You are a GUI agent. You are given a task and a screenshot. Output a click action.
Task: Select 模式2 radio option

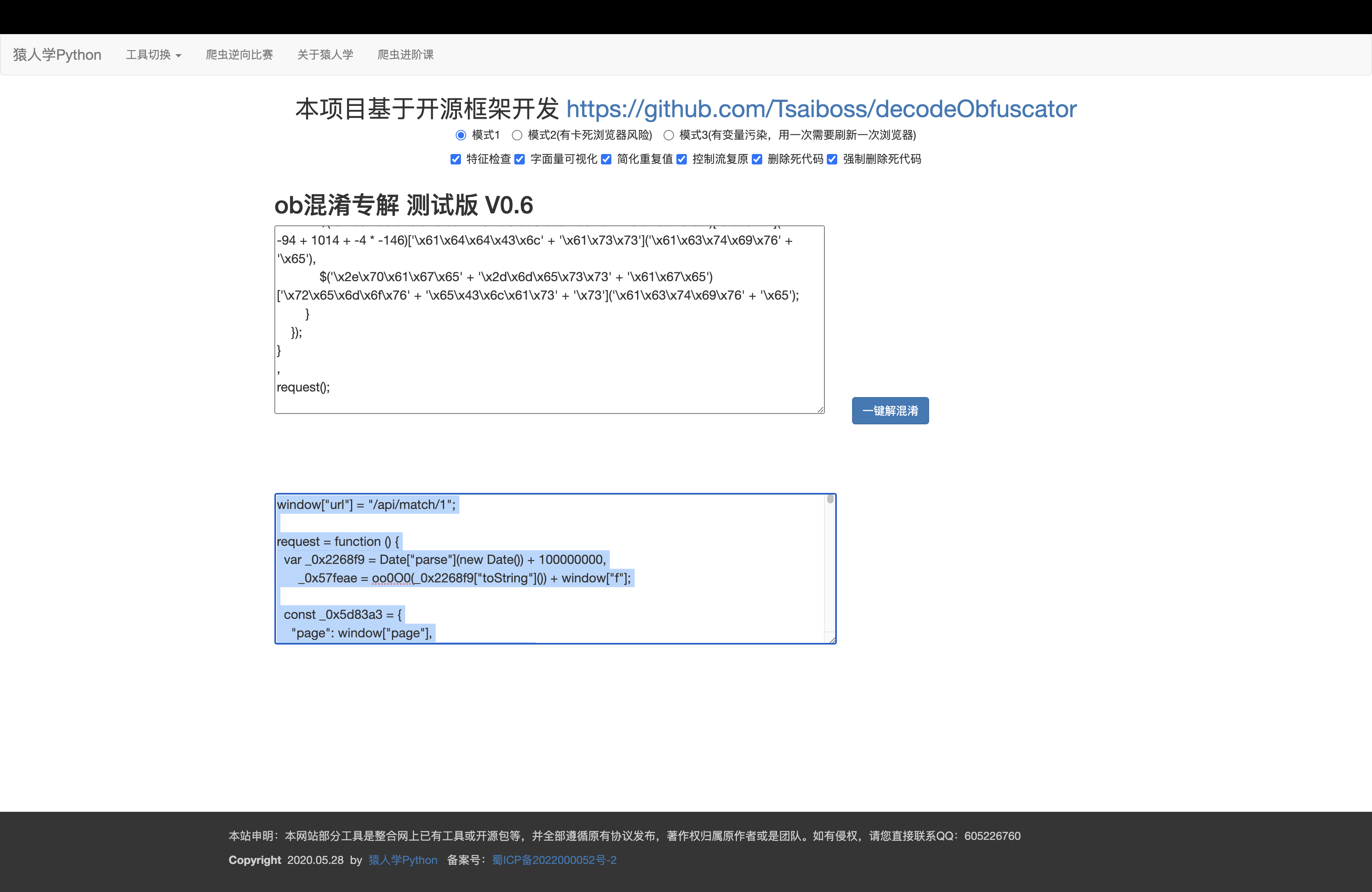[517, 135]
